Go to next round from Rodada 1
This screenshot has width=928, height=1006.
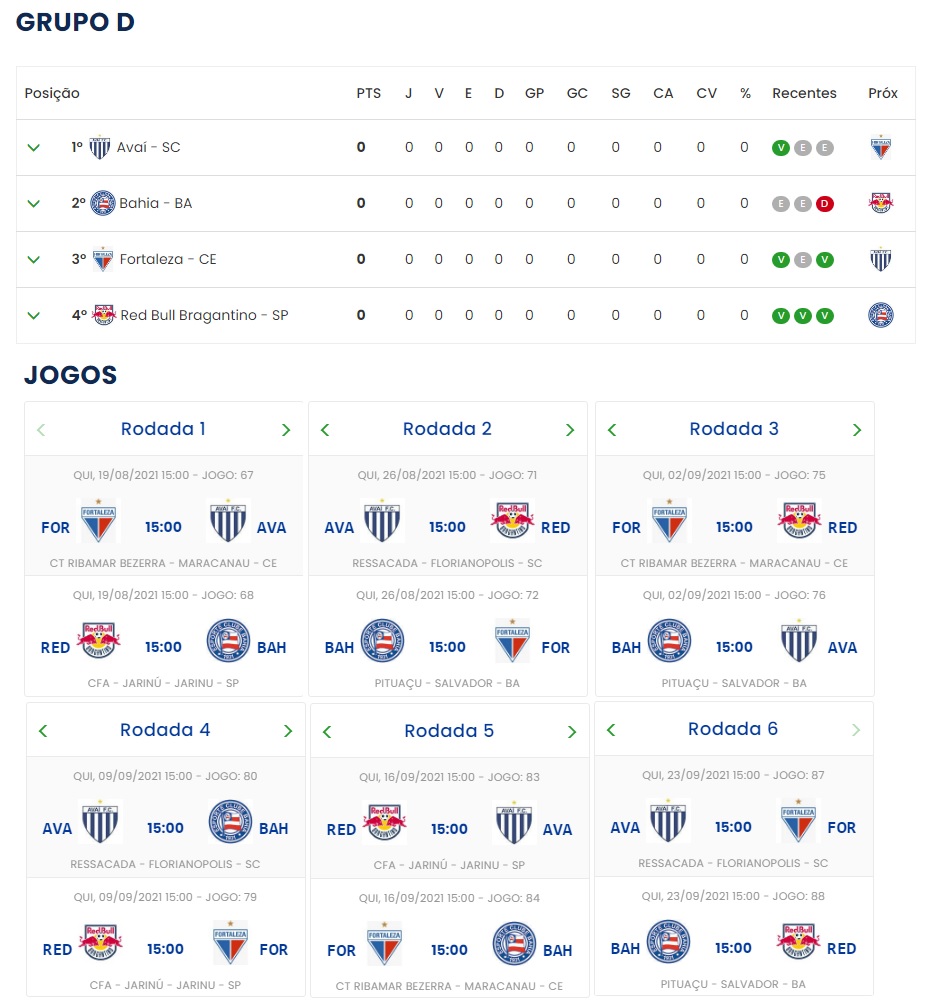(x=286, y=430)
